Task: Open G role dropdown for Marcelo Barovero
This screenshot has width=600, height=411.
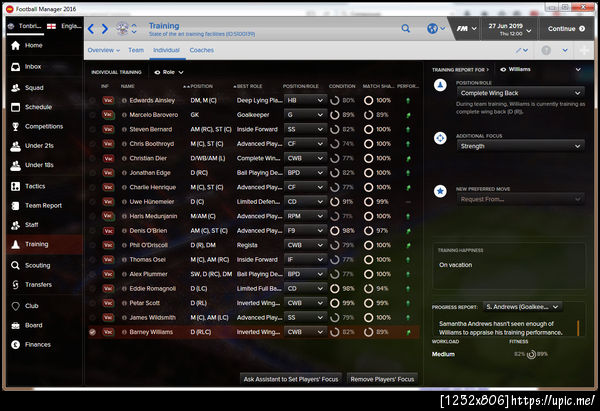Action: [x=305, y=115]
